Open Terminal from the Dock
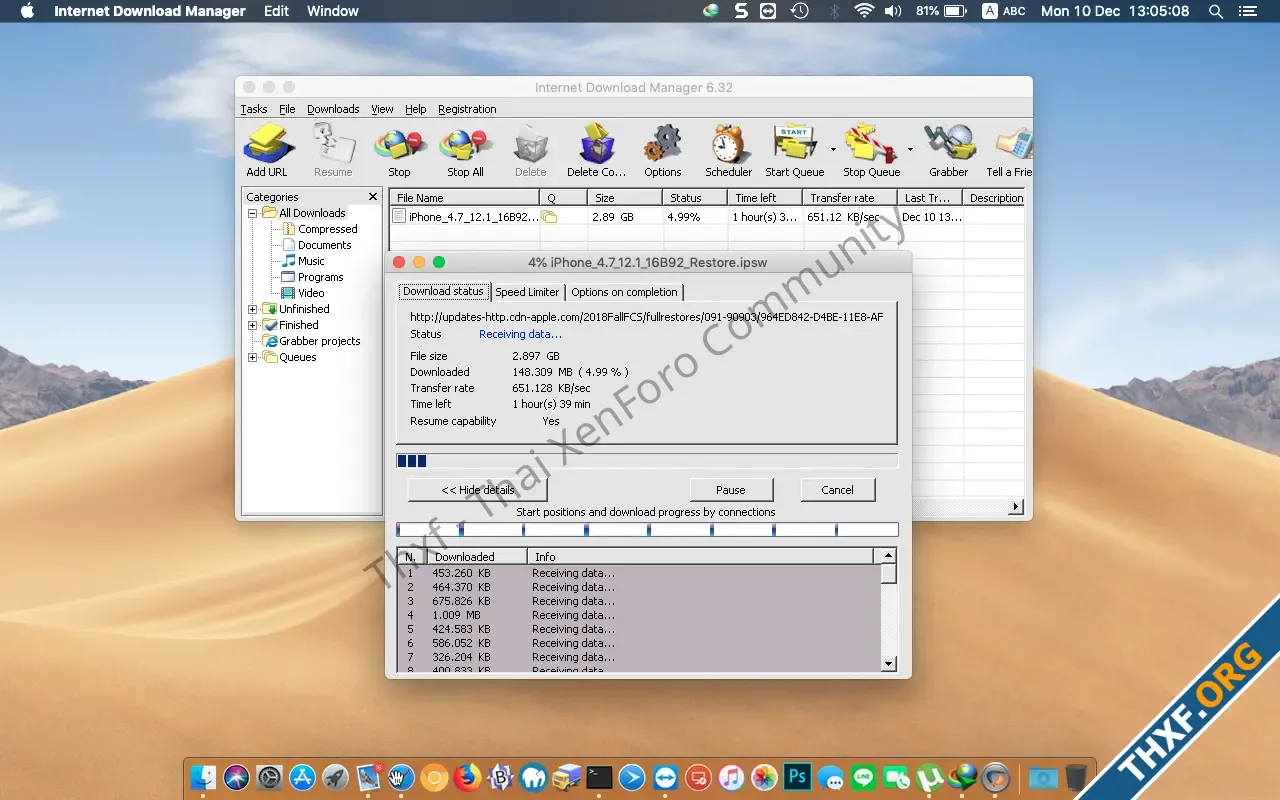The image size is (1280, 800). 599,777
